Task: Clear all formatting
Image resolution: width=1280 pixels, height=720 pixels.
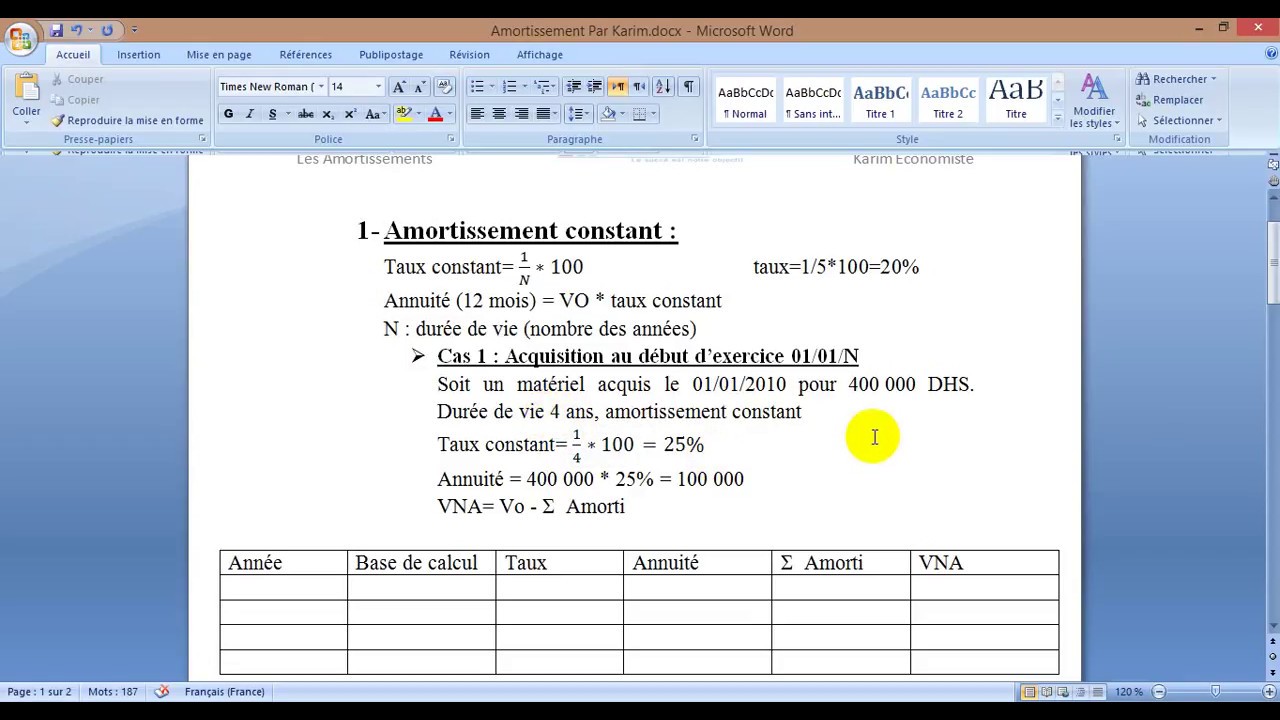Action: coord(445,87)
